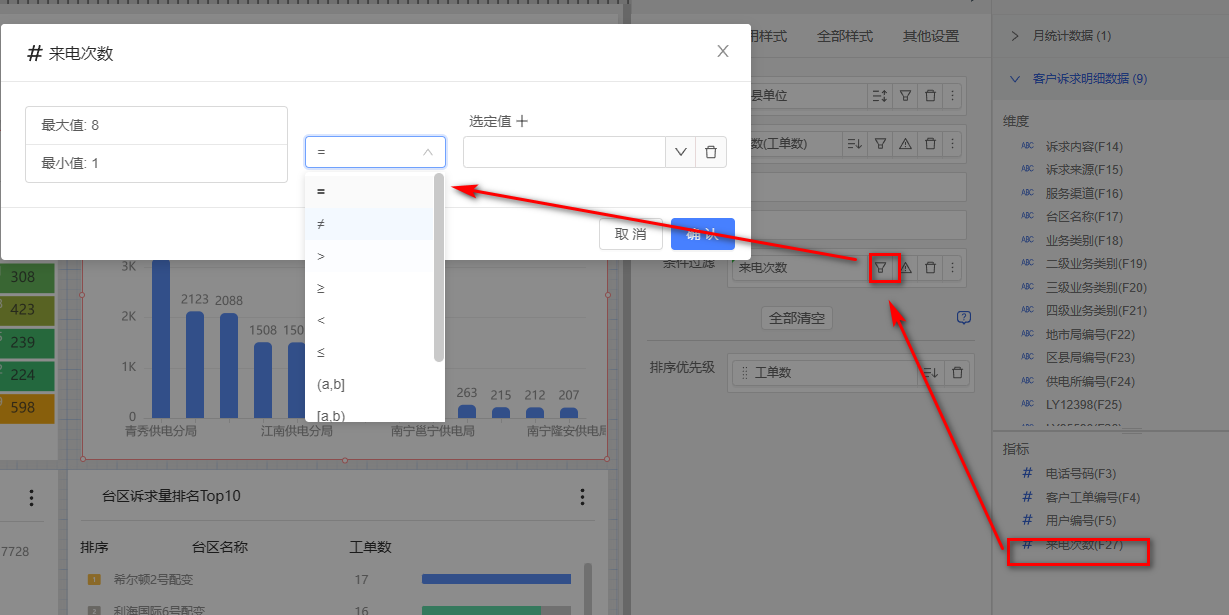1229x615 pixels.
Task: Click the filter icon on 来电次数 row
Action: [881, 267]
